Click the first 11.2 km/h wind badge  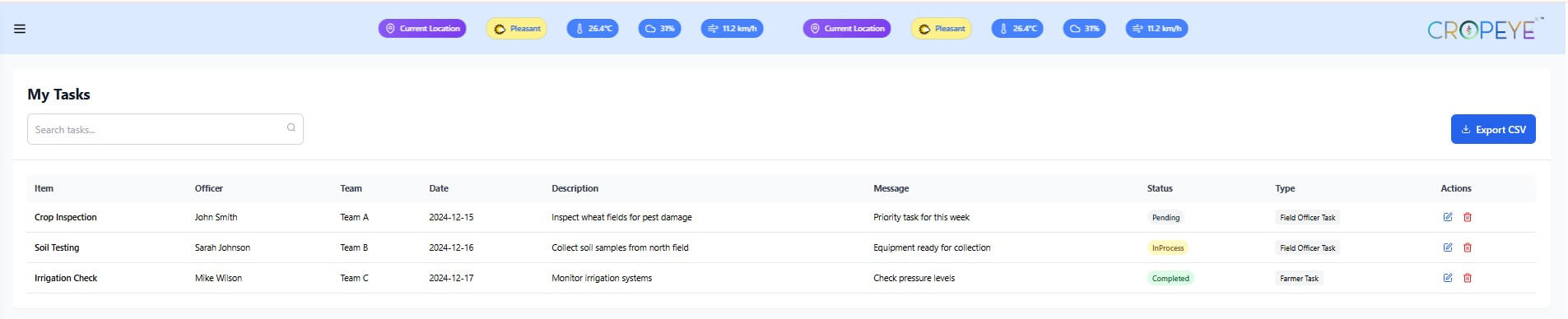pos(733,29)
